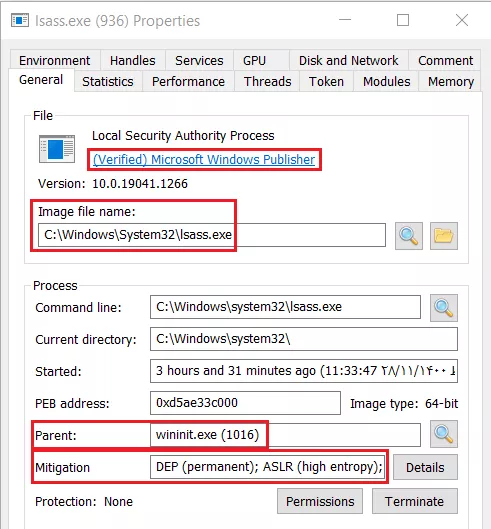Select the Handles tab
The width and height of the screenshot is (491, 529).
pos(133,60)
